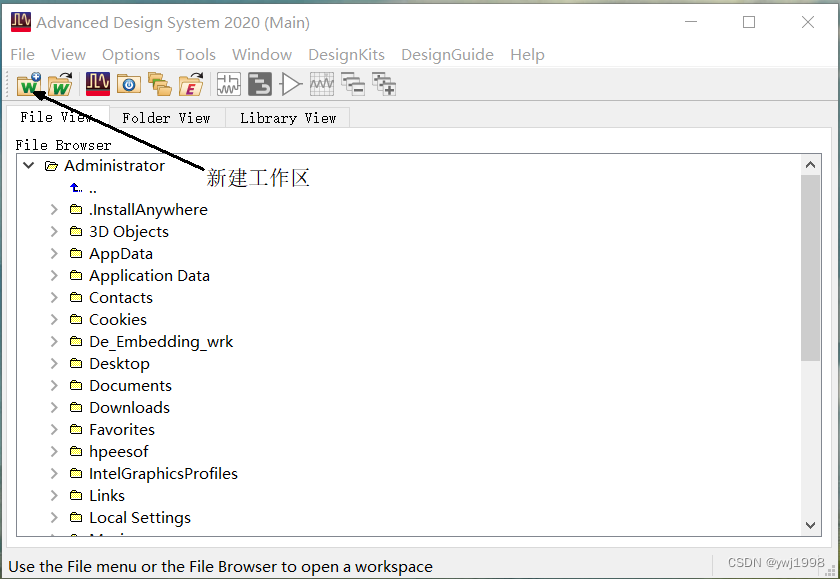
Task: Click the amplifier triangle symbol icon
Action: click(291, 84)
